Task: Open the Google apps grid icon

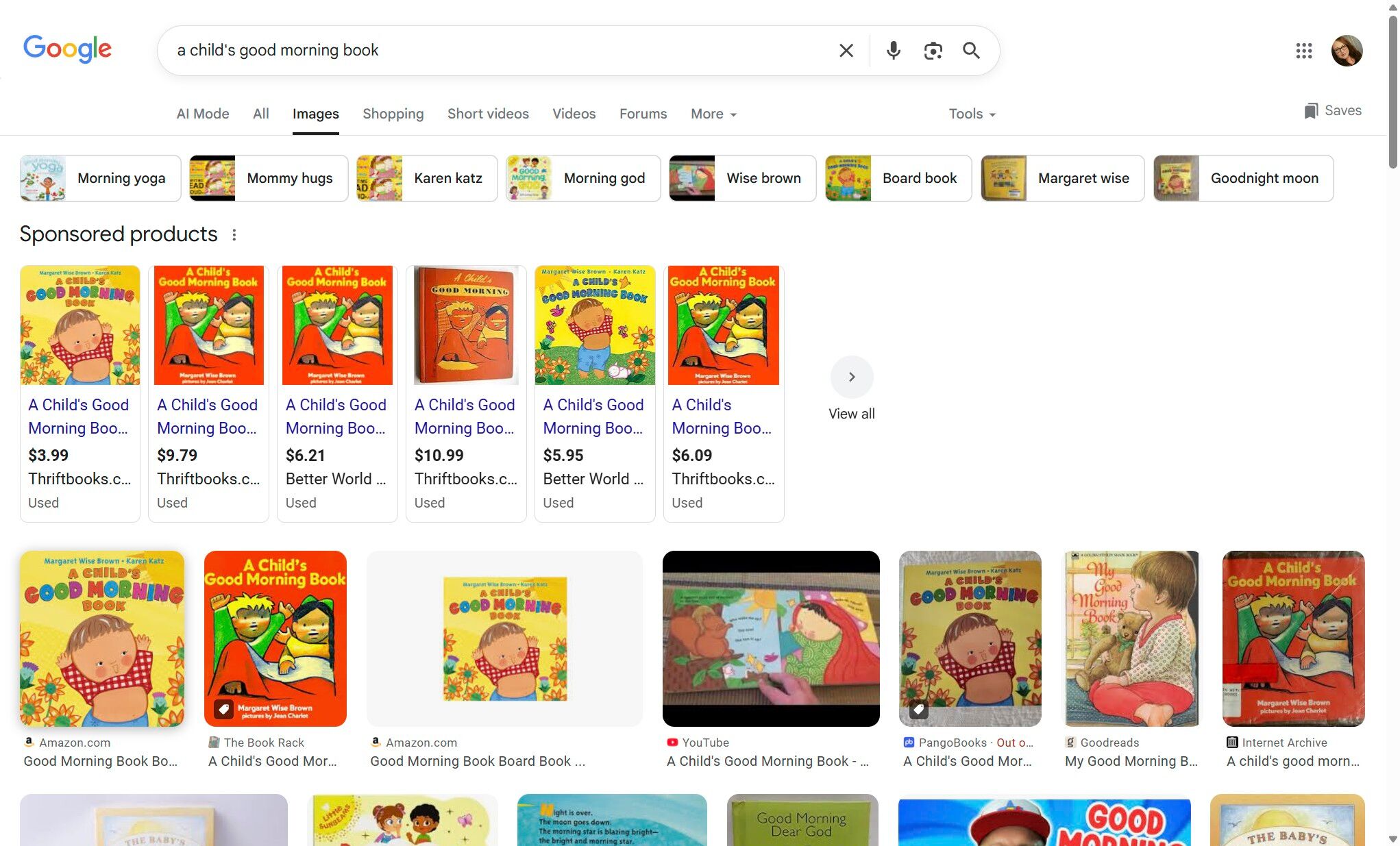Action: 1303,51
